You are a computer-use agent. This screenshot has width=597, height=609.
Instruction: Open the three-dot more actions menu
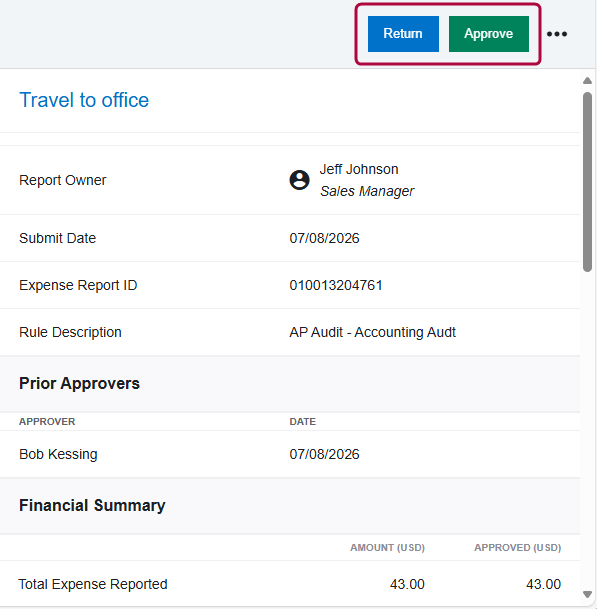coord(557,34)
